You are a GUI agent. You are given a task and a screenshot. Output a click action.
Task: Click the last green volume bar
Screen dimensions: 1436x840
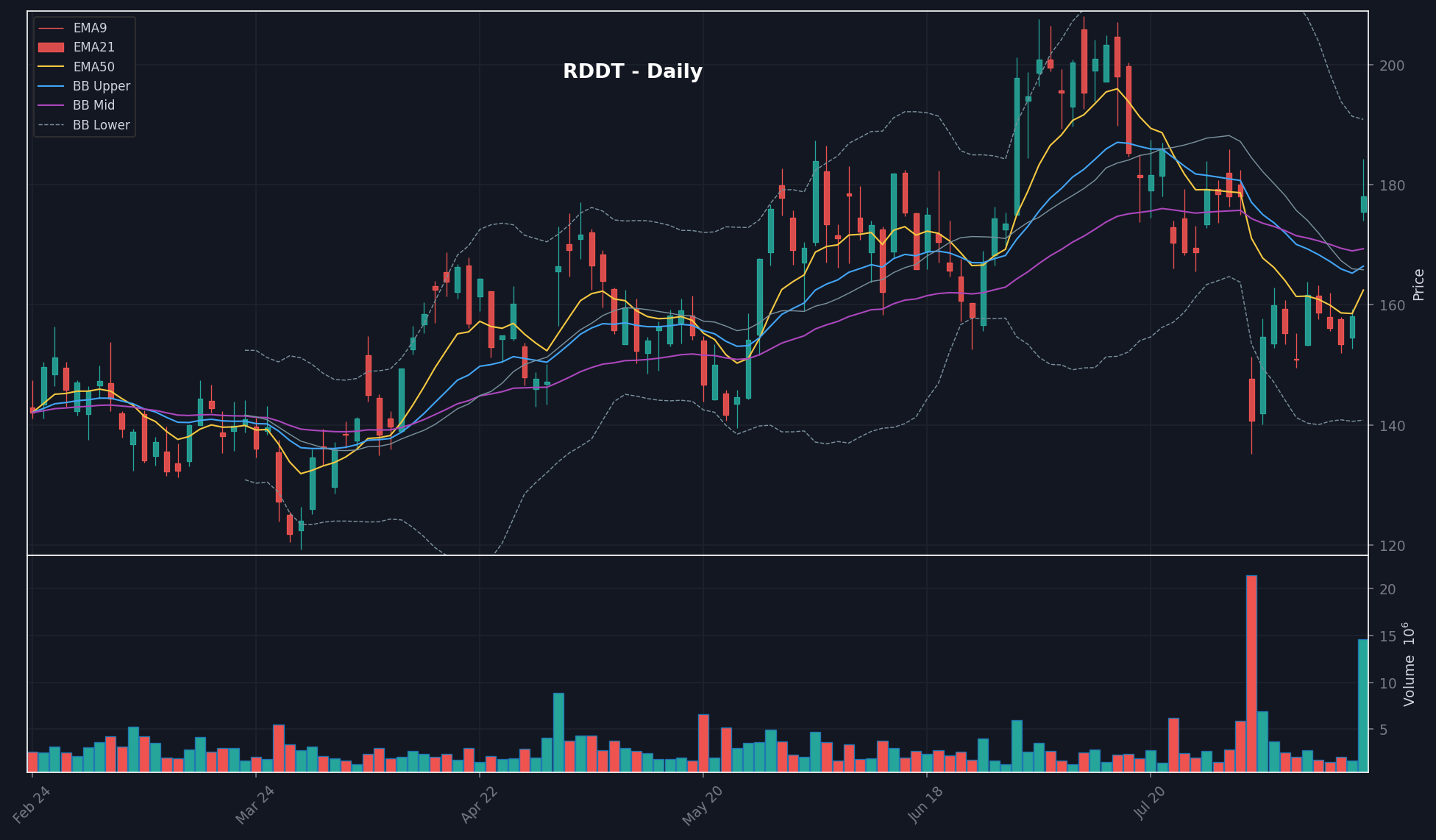1363,705
